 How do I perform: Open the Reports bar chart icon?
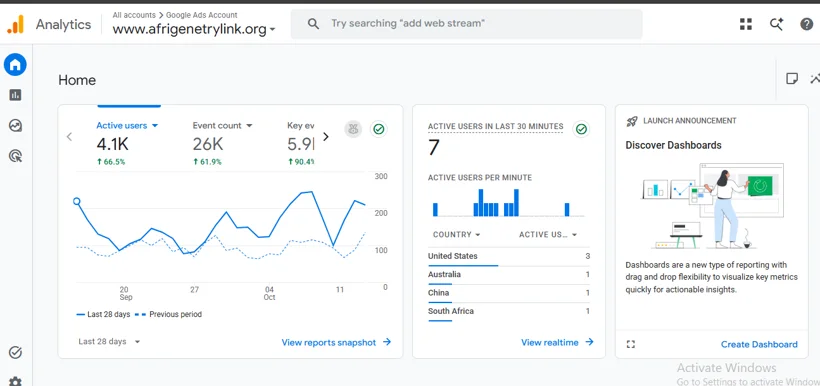tap(15, 95)
